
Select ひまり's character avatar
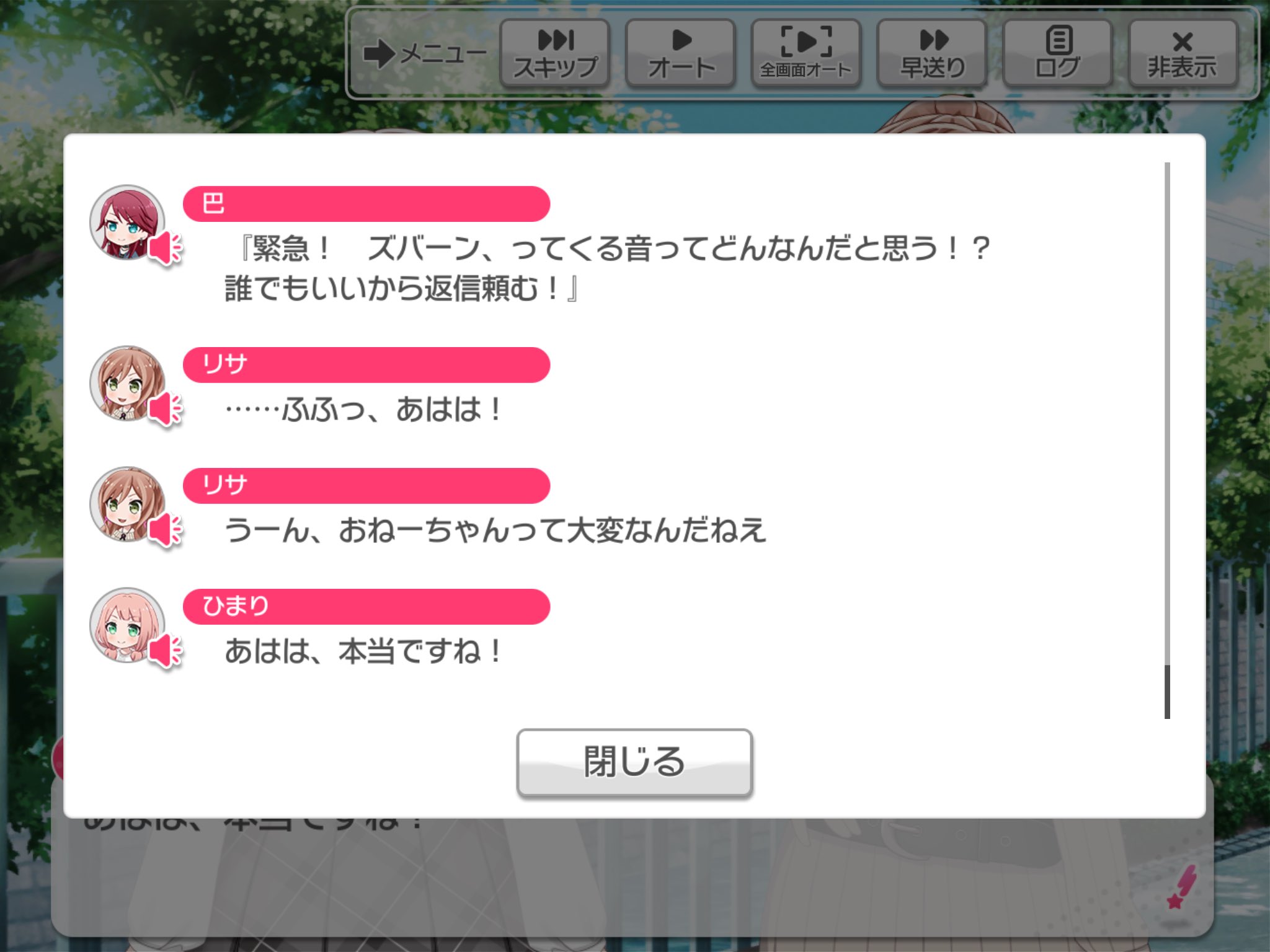[x=127, y=625]
